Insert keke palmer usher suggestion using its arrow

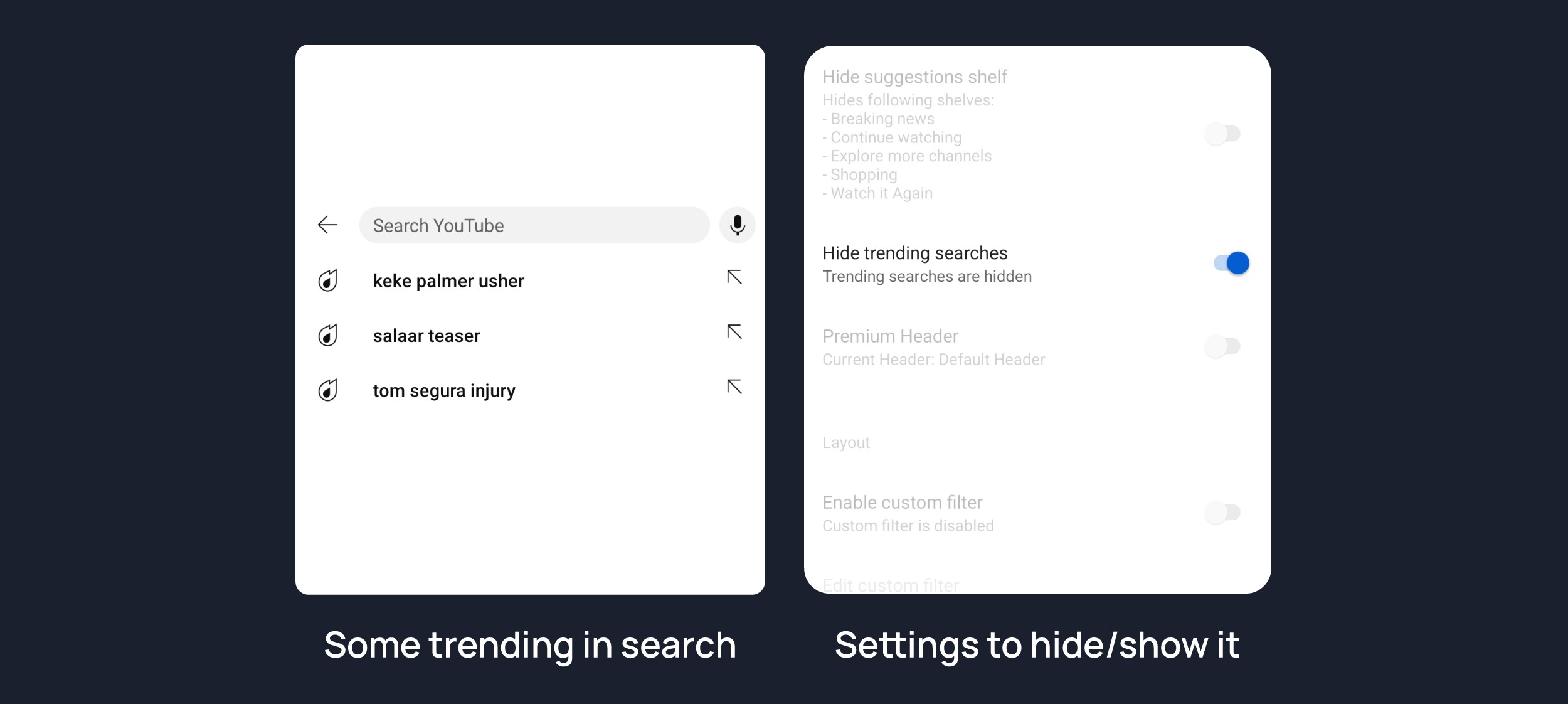(734, 277)
